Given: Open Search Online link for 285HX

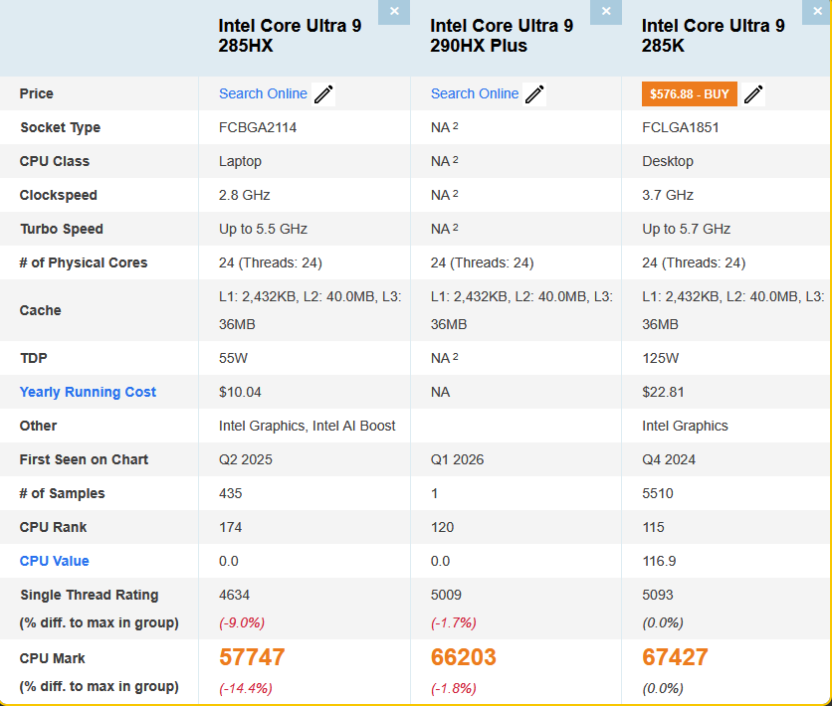Looking at the screenshot, I should pos(263,93).
